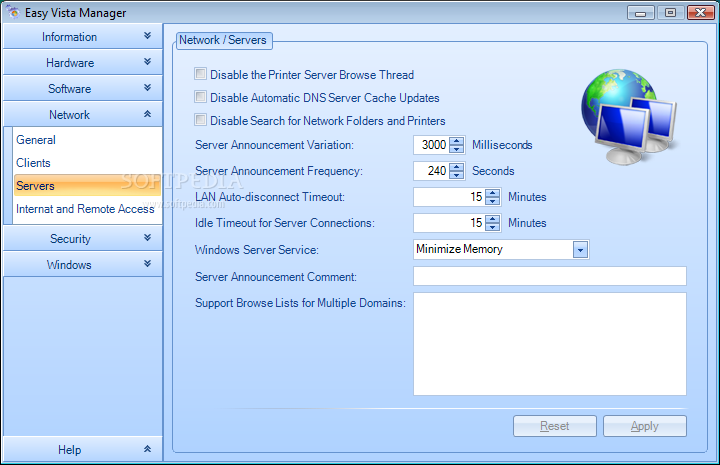Click the globe and monitors network image
The width and height of the screenshot is (720, 465).
pos(628,117)
